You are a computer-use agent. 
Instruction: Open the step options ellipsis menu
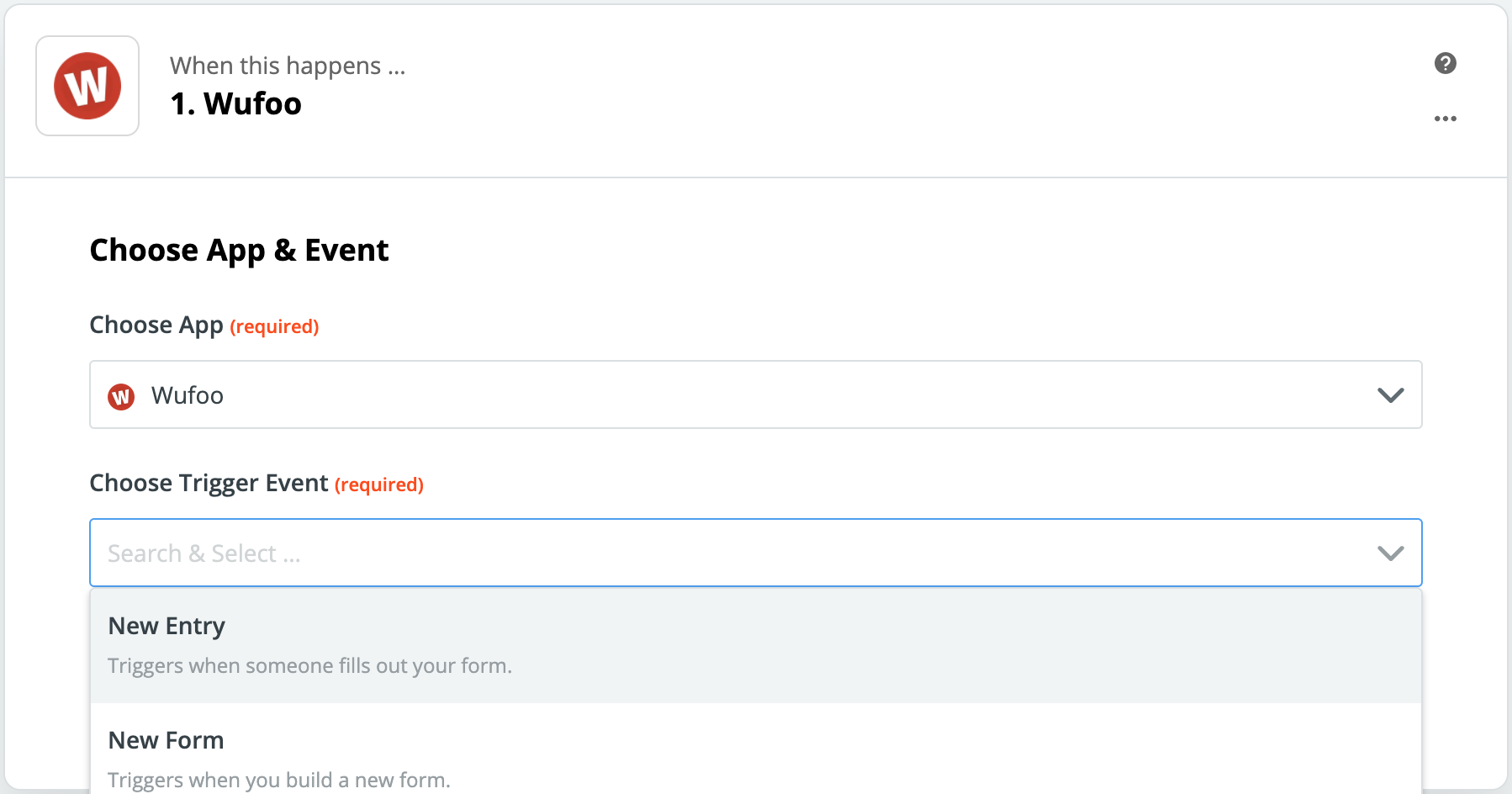click(x=1446, y=119)
